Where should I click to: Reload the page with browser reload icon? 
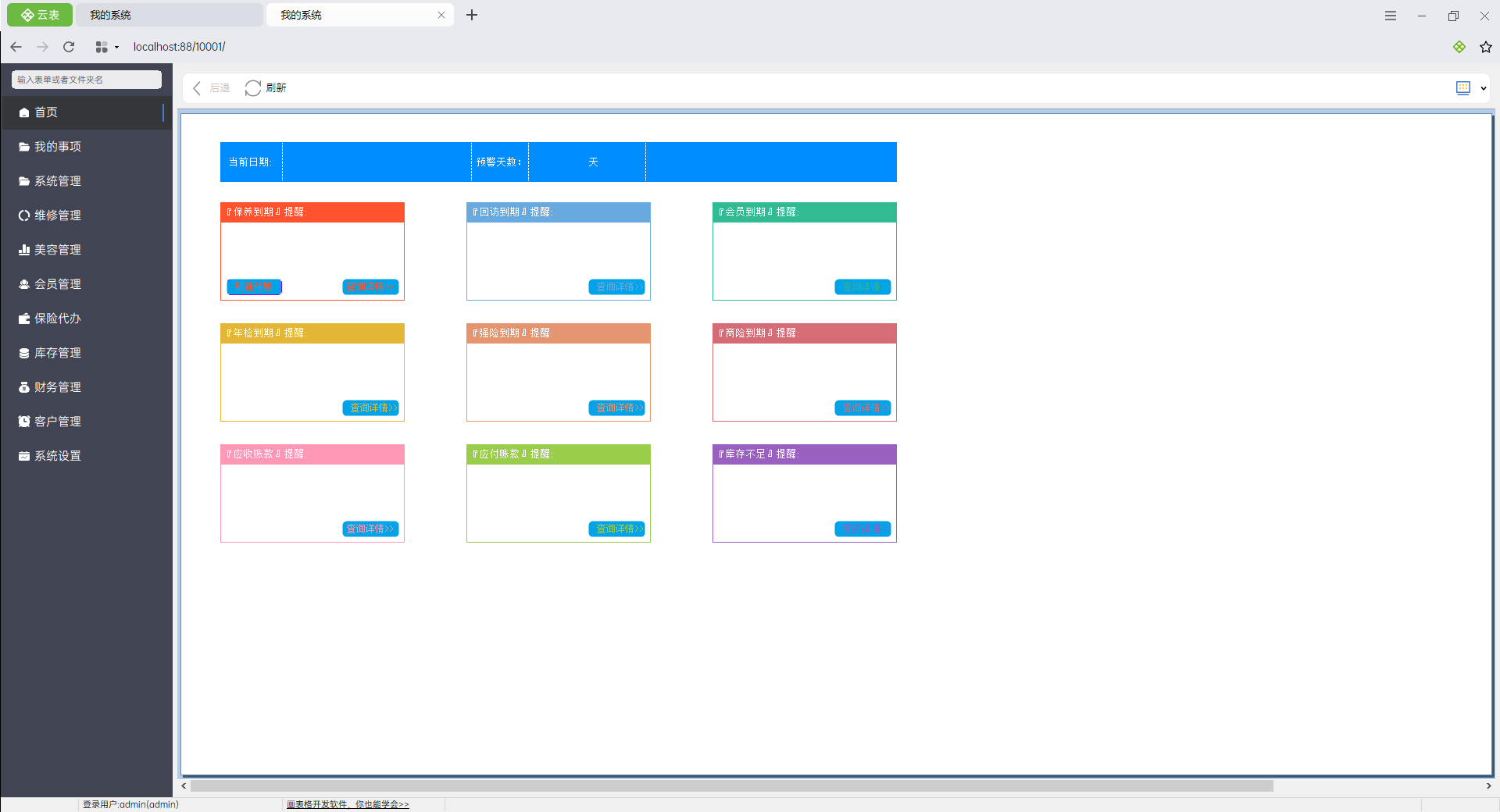coord(69,47)
